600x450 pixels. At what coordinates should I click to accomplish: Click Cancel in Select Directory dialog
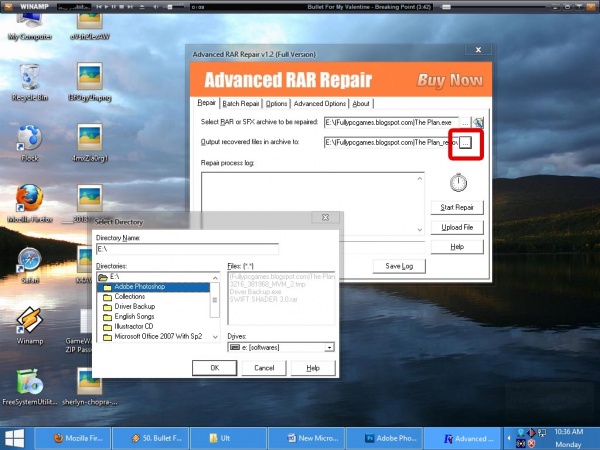tap(264, 368)
